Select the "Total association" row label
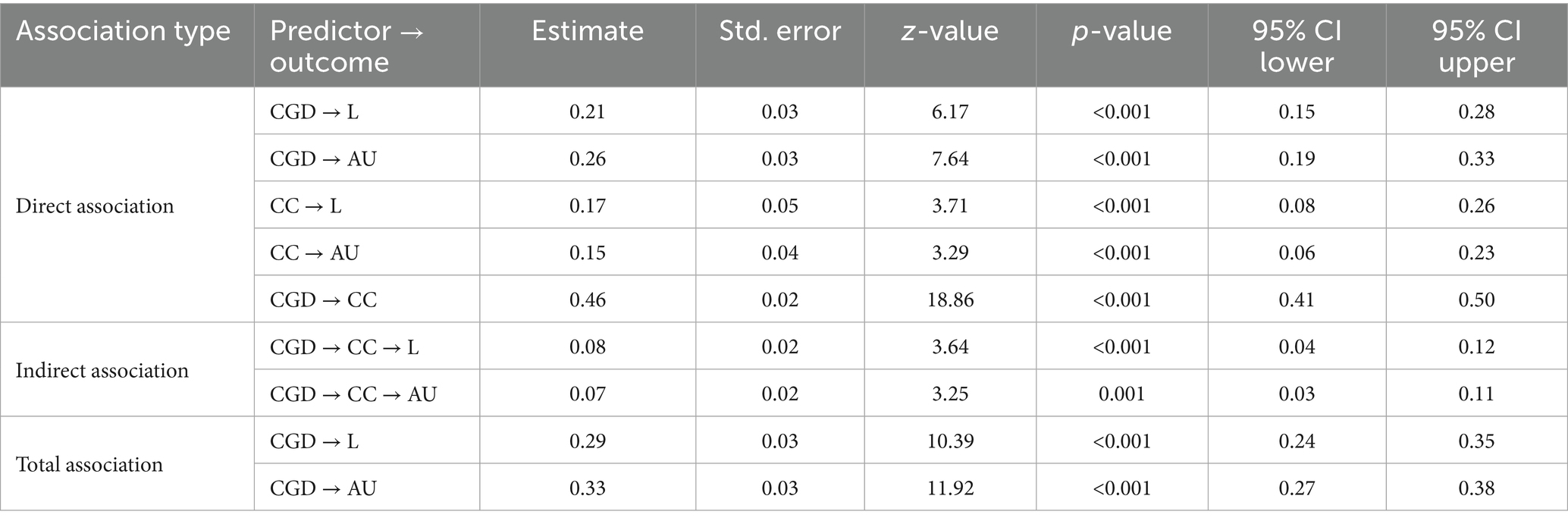Screen dimensions: 1568x524 pos(89,464)
